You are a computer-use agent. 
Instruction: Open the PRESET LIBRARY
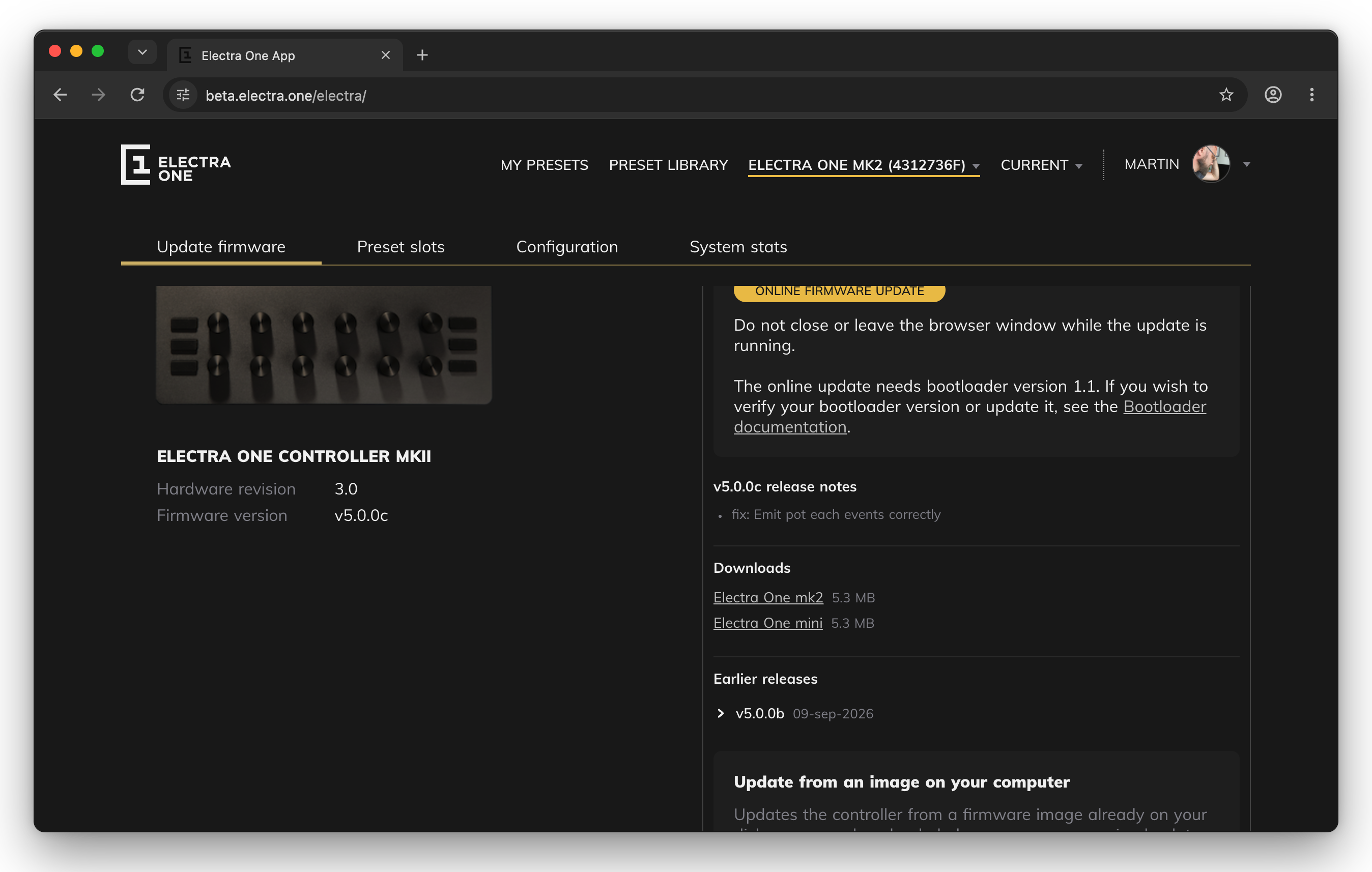(x=668, y=165)
